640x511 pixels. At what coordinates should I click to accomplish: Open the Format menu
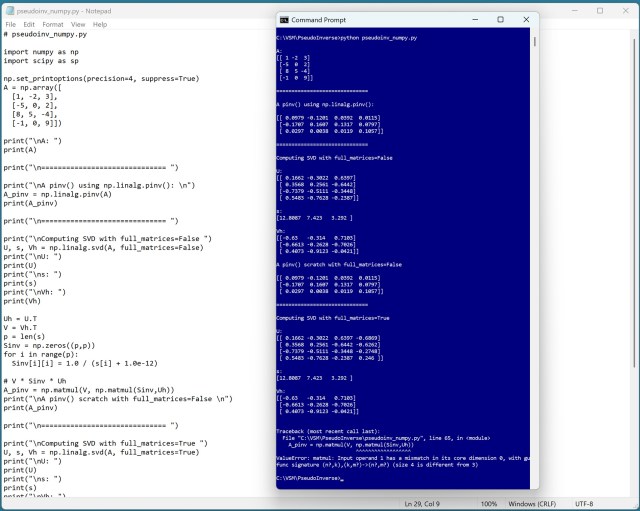click(53, 24)
